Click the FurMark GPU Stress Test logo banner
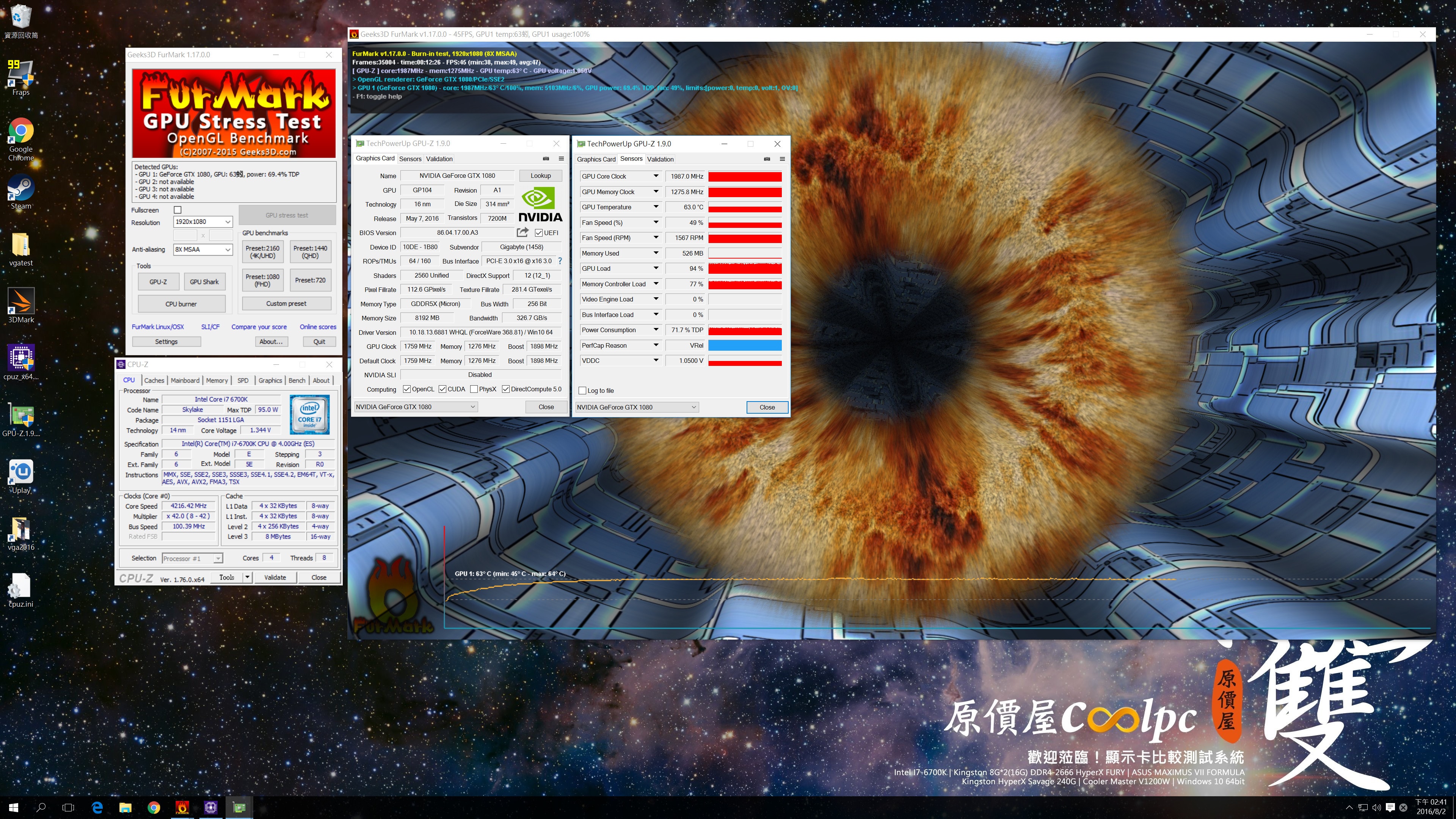 click(234, 113)
